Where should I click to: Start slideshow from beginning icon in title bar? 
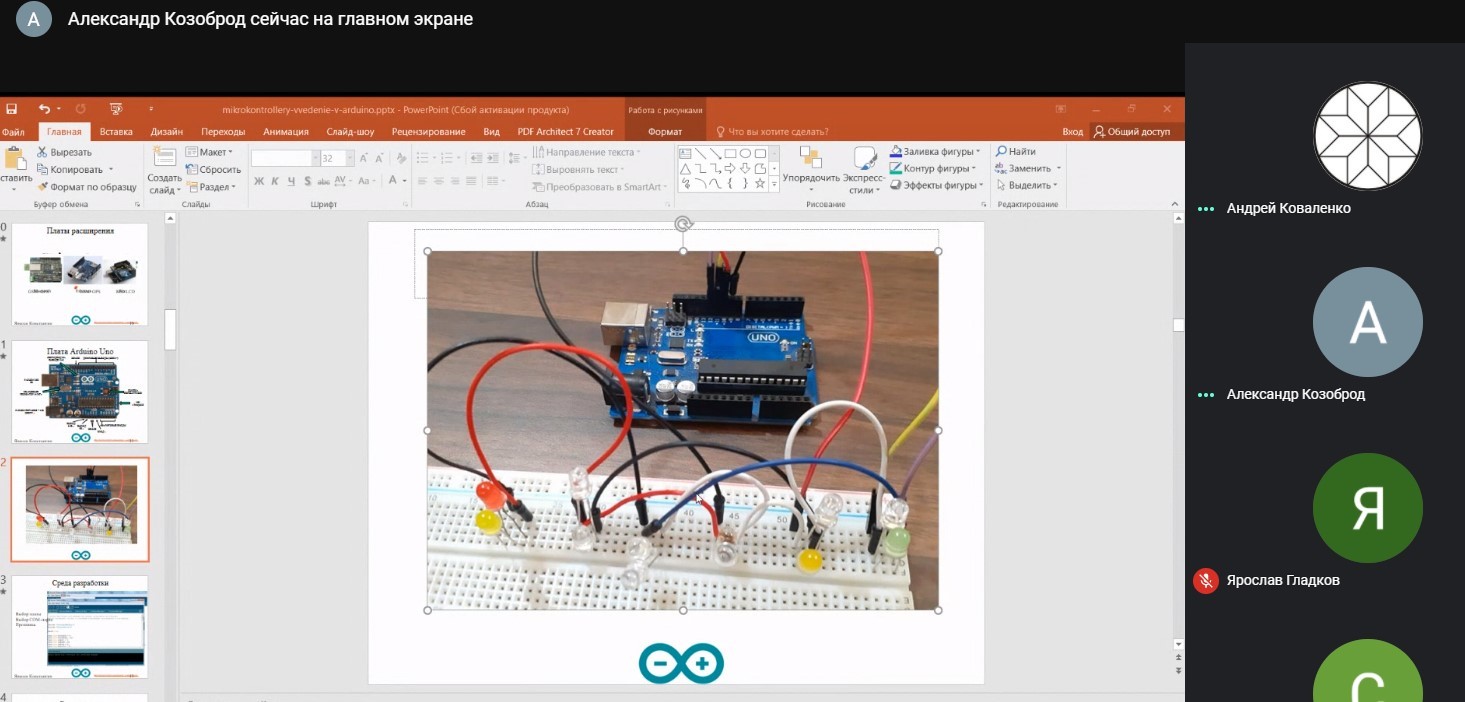pos(116,109)
